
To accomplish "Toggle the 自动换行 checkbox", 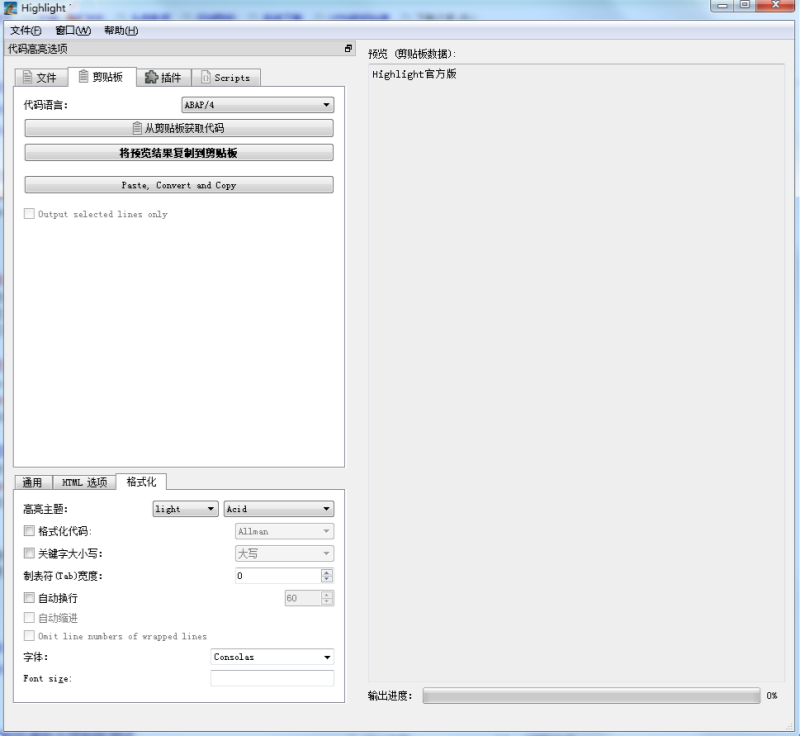I will [29, 597].
